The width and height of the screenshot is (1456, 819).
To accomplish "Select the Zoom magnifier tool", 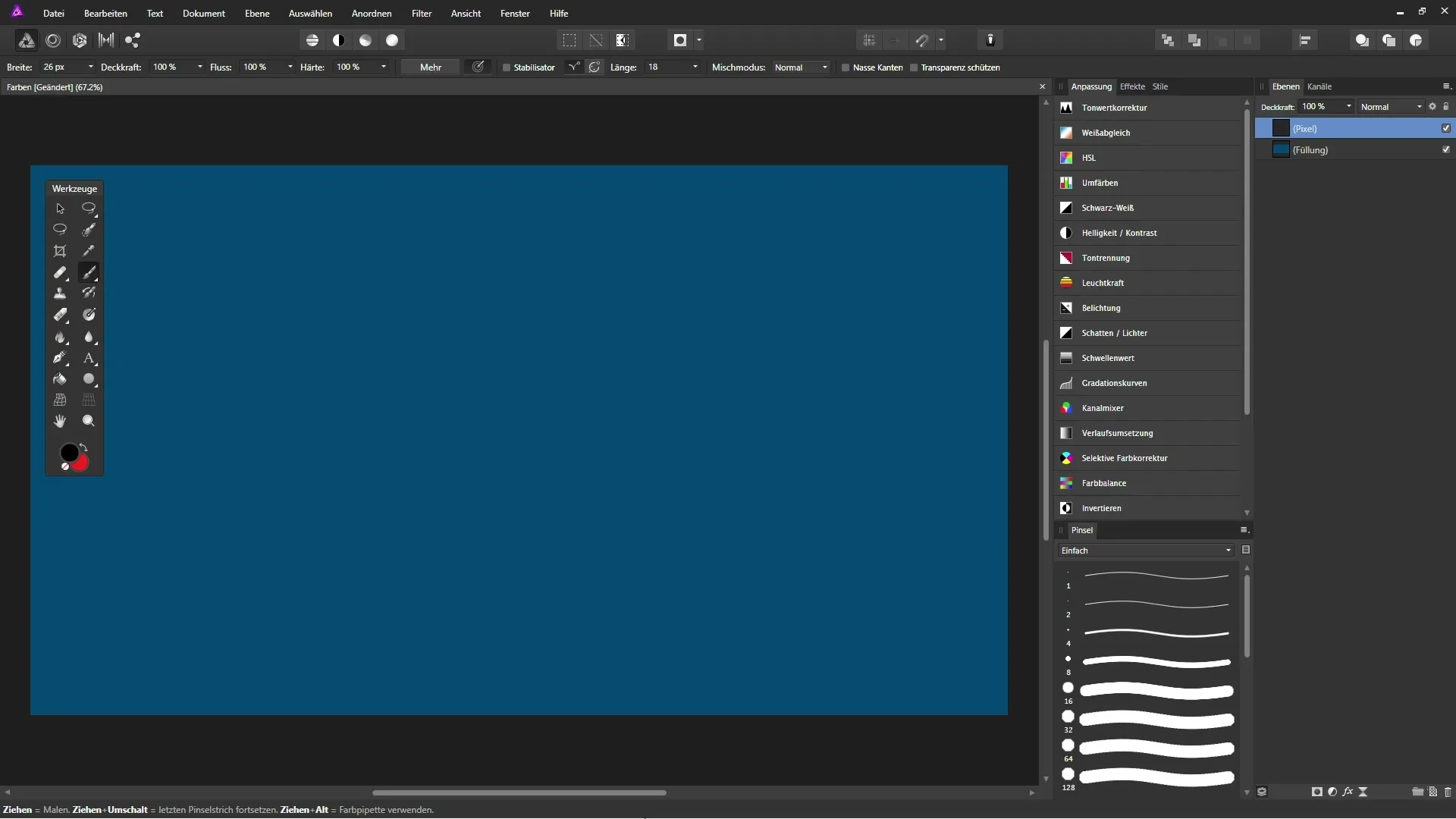I will [x=89, y=421].
